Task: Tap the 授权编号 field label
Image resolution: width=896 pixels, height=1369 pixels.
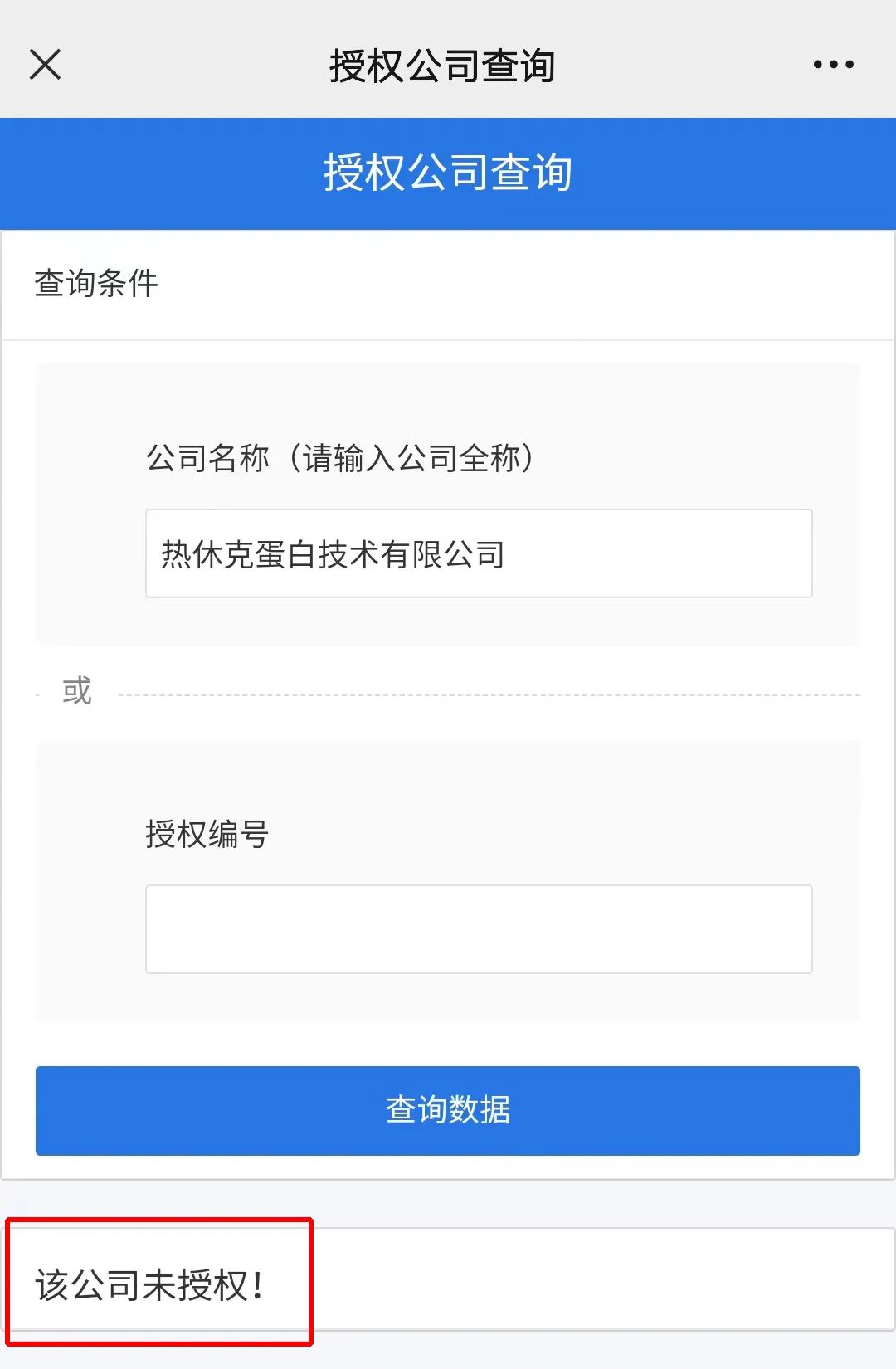Action: 207,834
